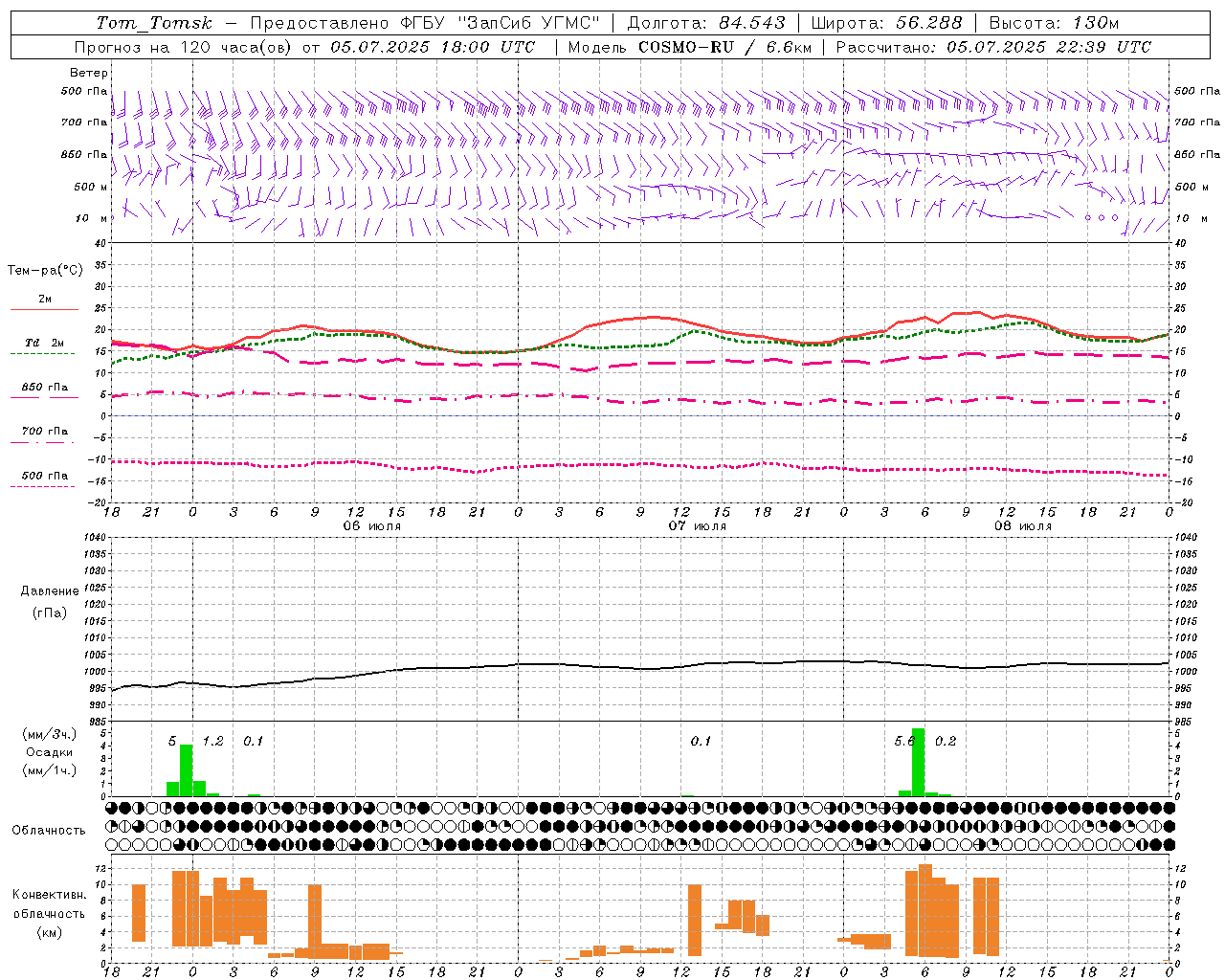
Task: Click the tallest green precipitation bar on 08 июля
Action: (918, 763)
